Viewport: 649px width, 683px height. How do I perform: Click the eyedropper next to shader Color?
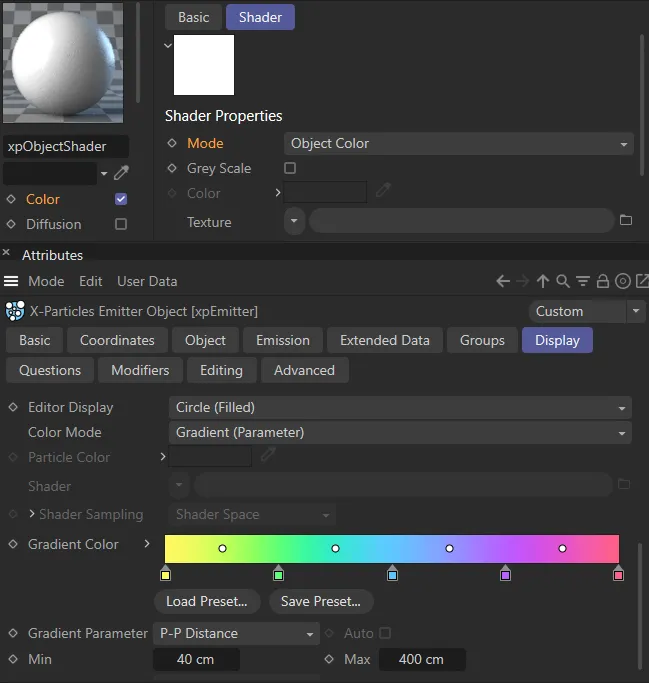383,190
